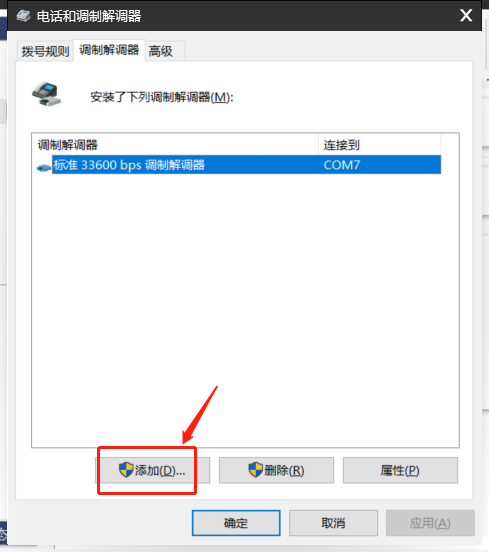489x552 pixels.
Task: Select the 标准 33600 bps 调制解调器 entry
Action: pyautogui.click(x=129, y=165)
